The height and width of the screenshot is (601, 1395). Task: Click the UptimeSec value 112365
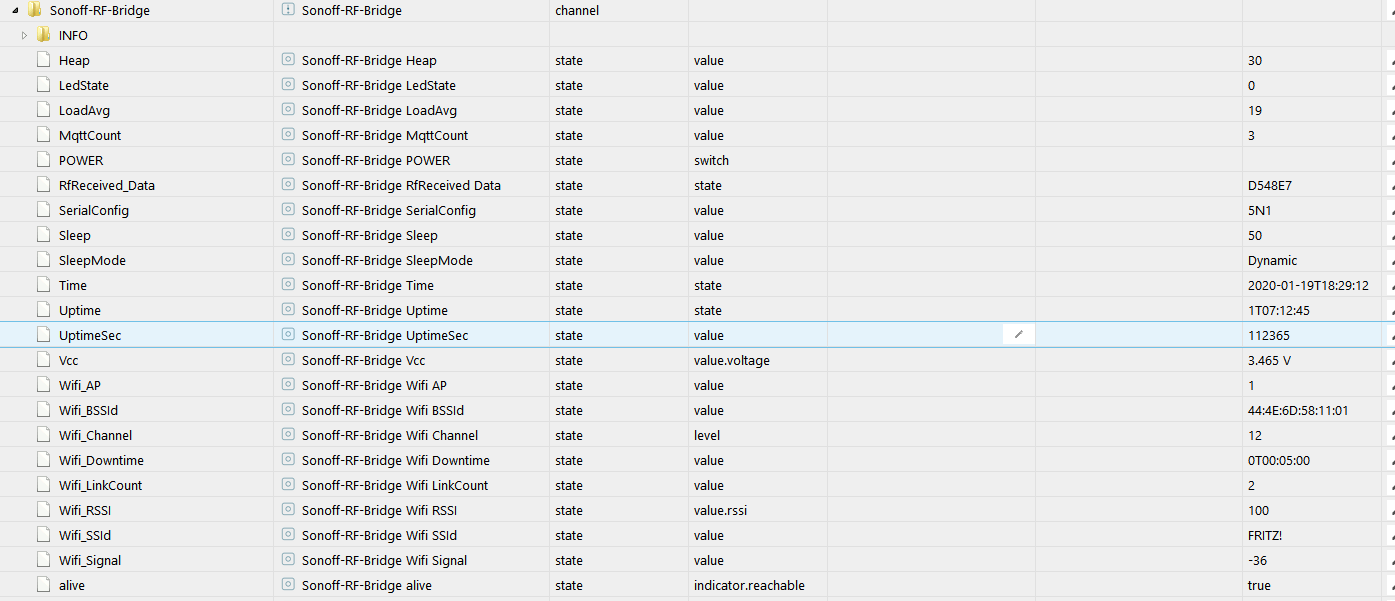coord(1269,335)
